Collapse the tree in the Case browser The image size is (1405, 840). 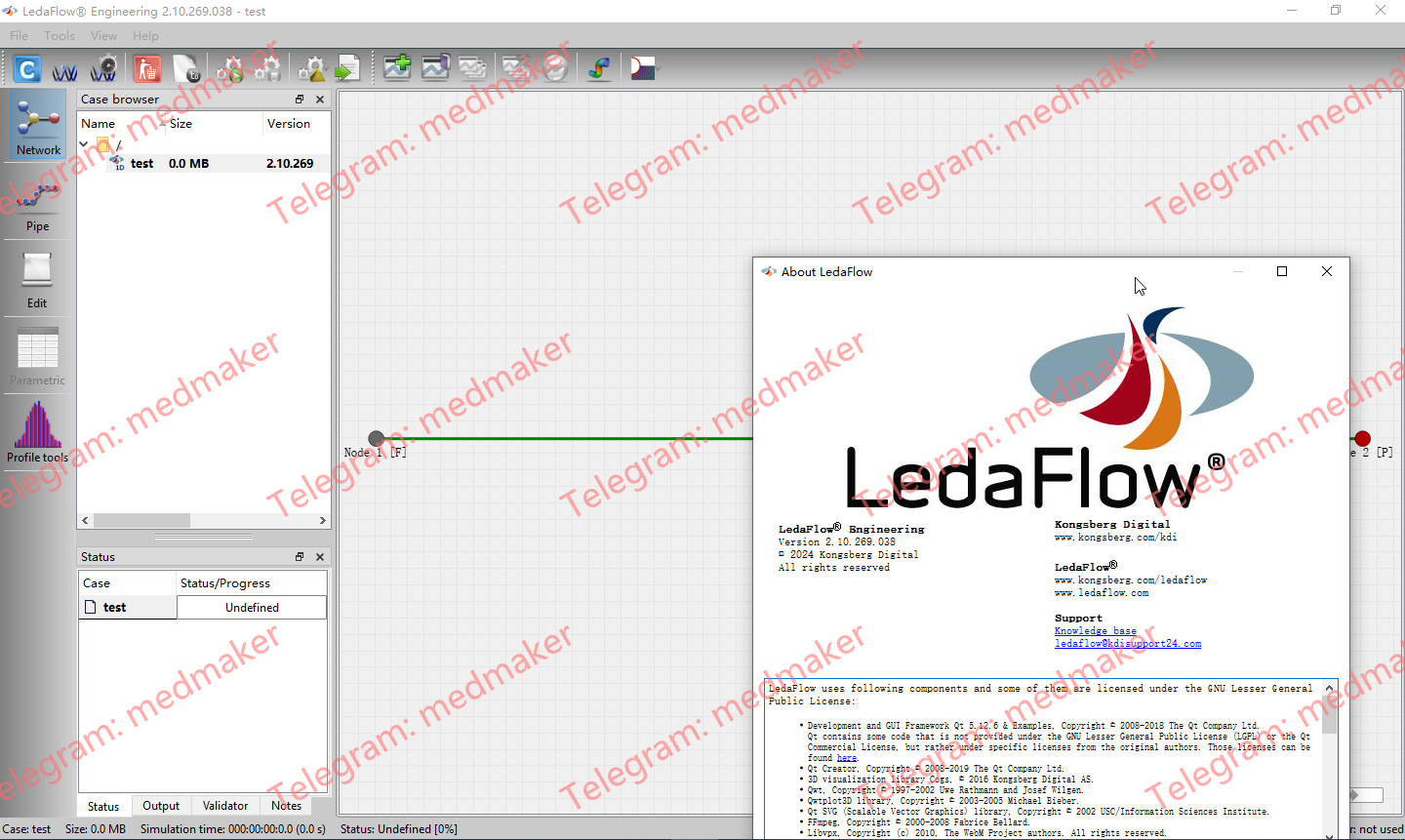pyautogui.click(x=83, y=143)
